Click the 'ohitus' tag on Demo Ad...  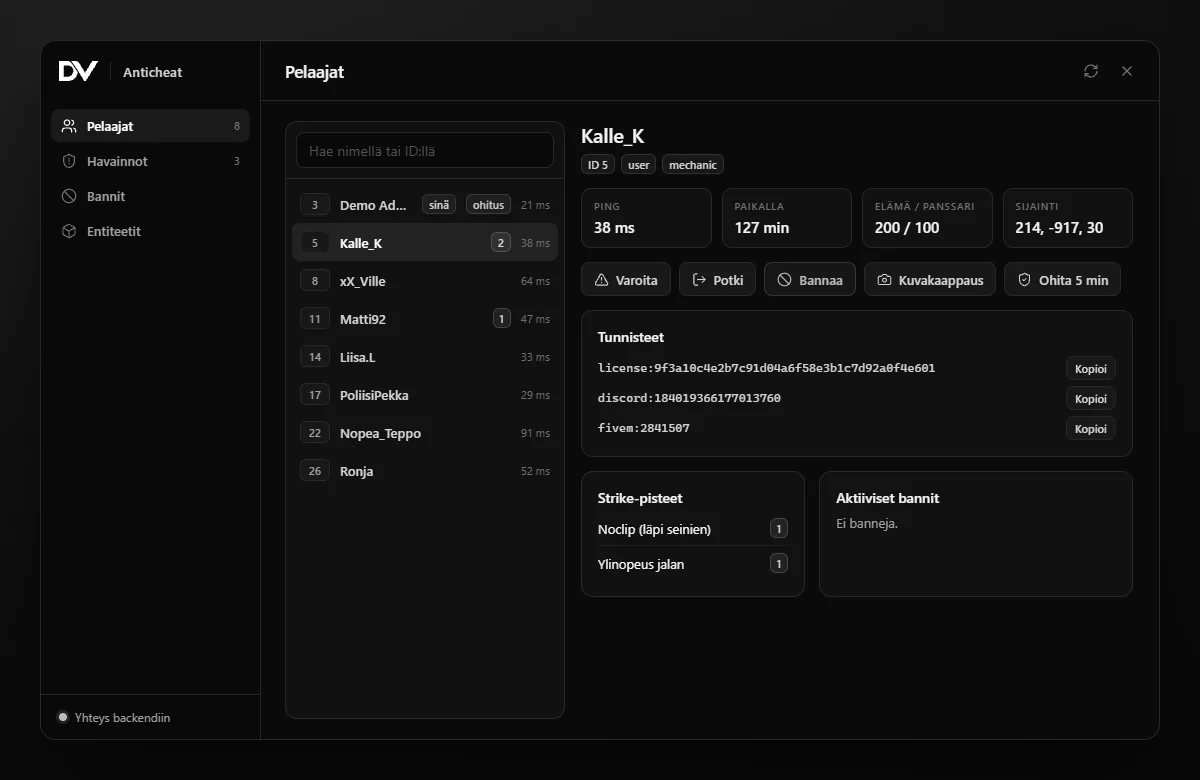coord(489,205)
